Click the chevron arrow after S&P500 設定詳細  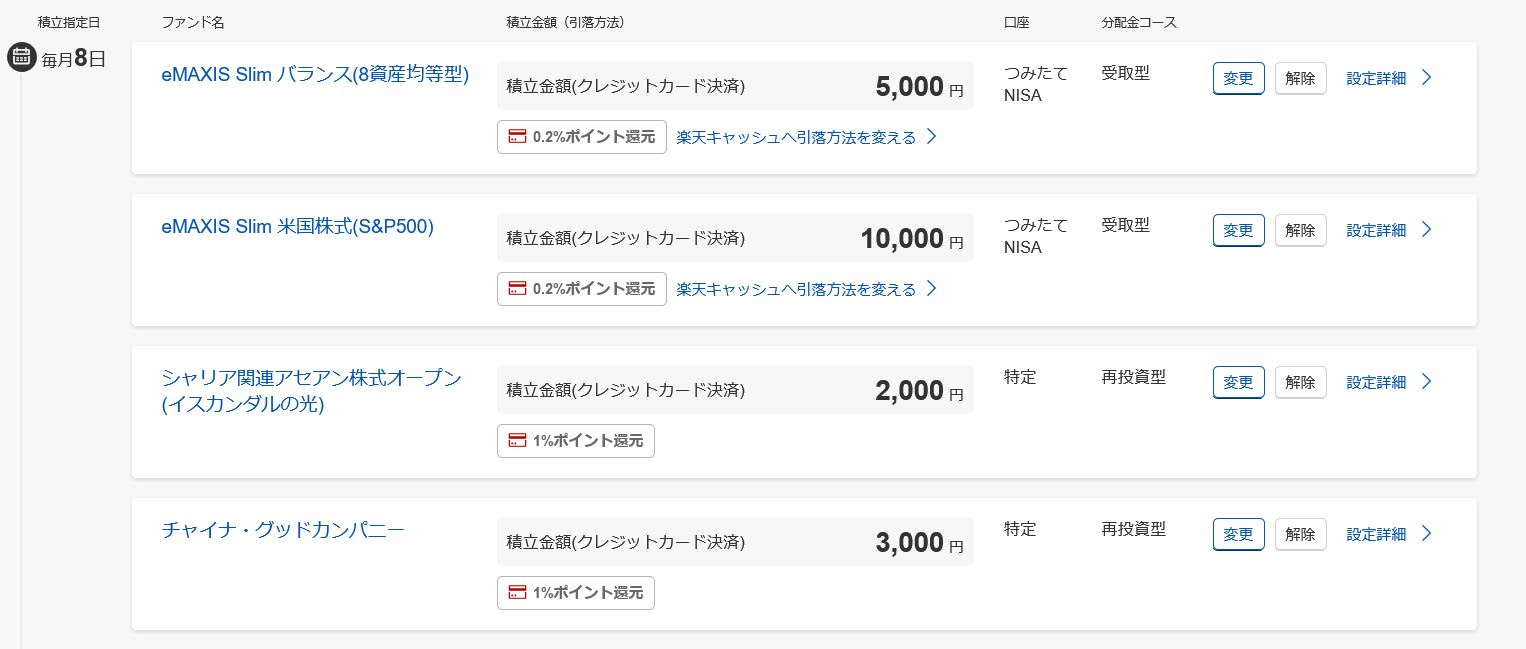pyautogui.click(x=1426, y=229)
